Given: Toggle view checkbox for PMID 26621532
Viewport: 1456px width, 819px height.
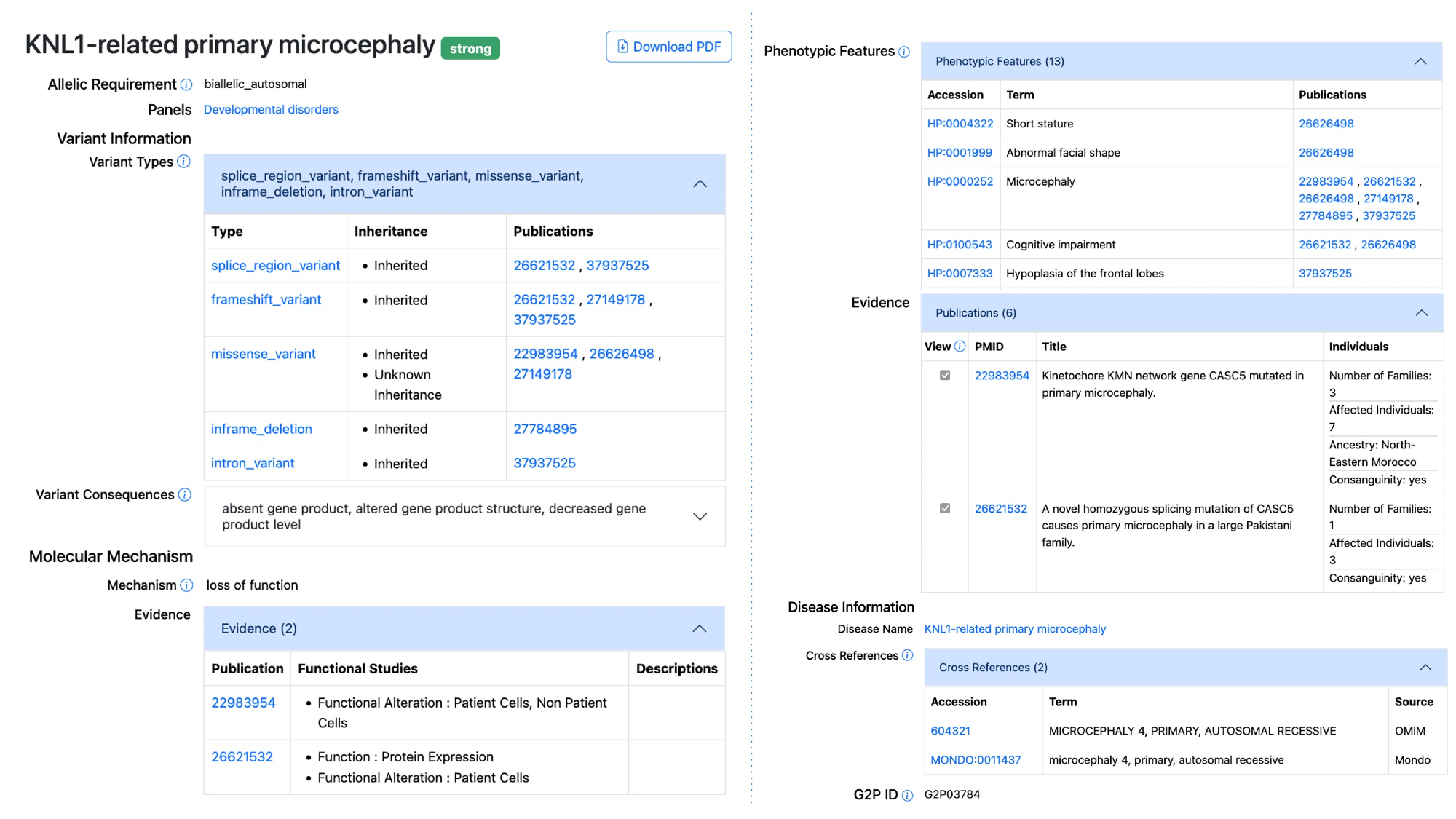Looking at the screenshot, I should pos(945,509).
